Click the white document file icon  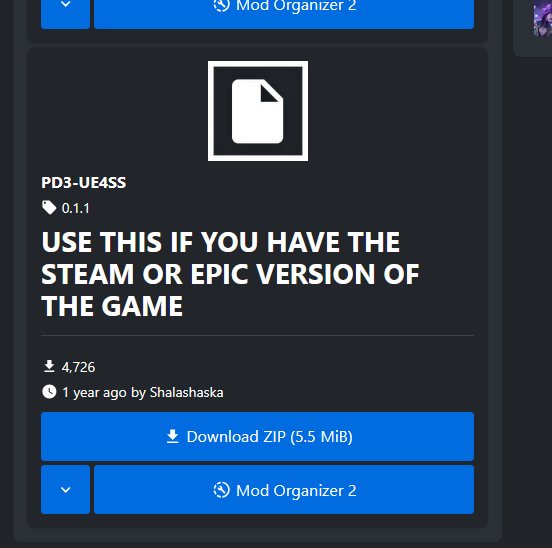(x=258, y=111)
